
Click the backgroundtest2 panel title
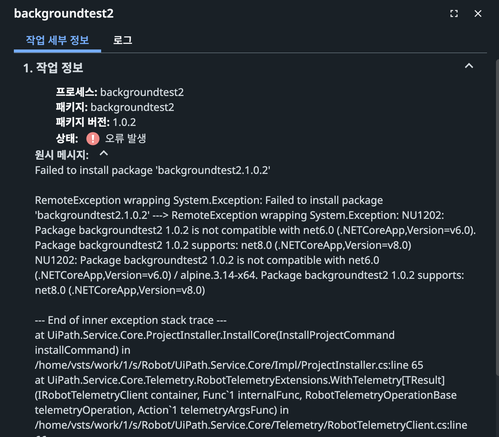click(64, 14)
